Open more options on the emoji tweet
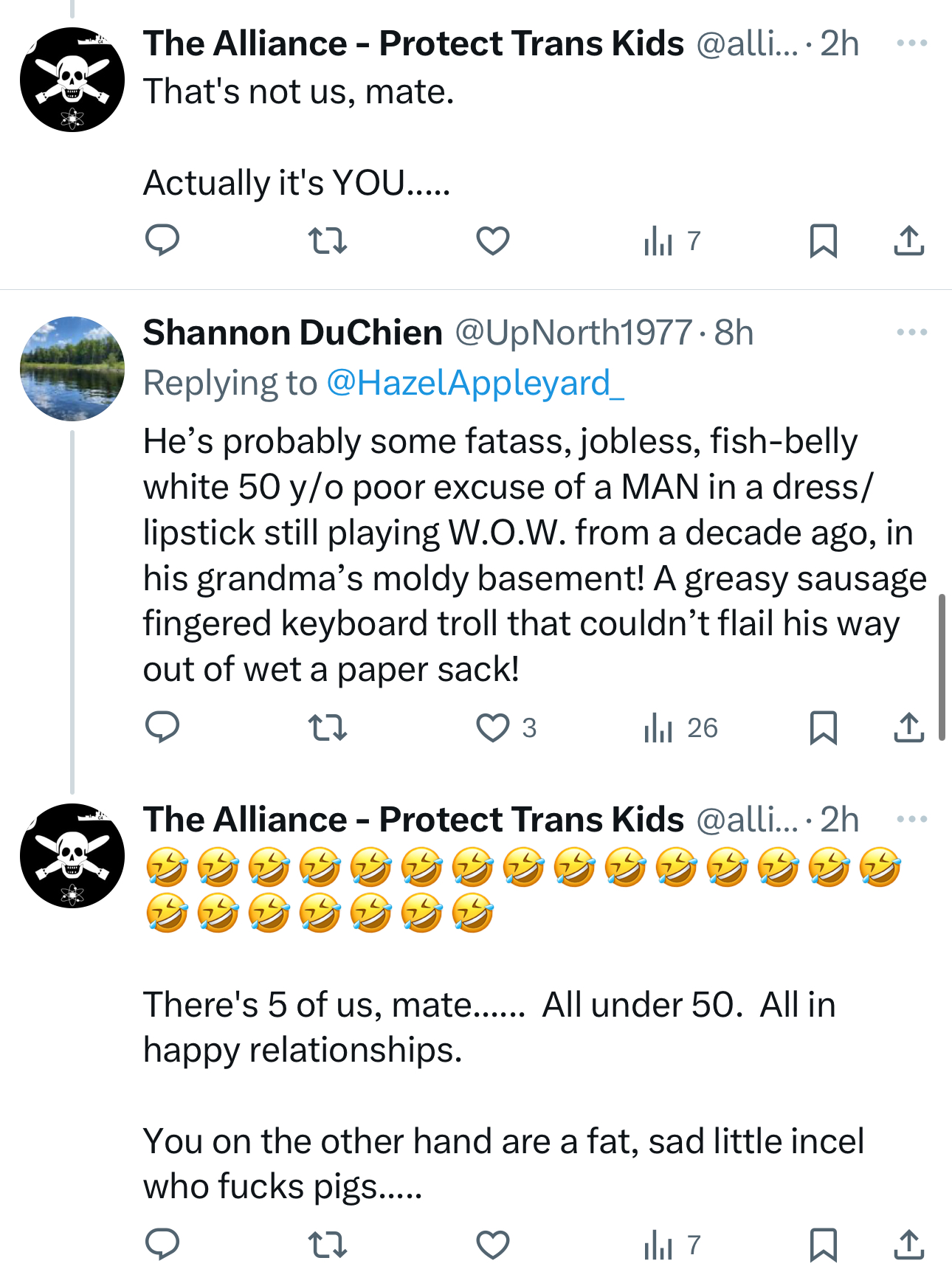The height and width of the screenshot is (1286, 952). [911, 819]
